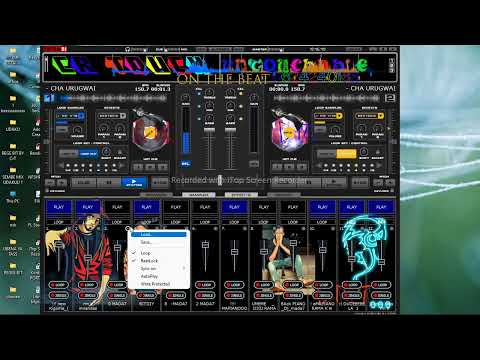Viewport: 480px width, 360px height.
Task: Open options icon of sampler slot 6
Action: tap(216, 229)
